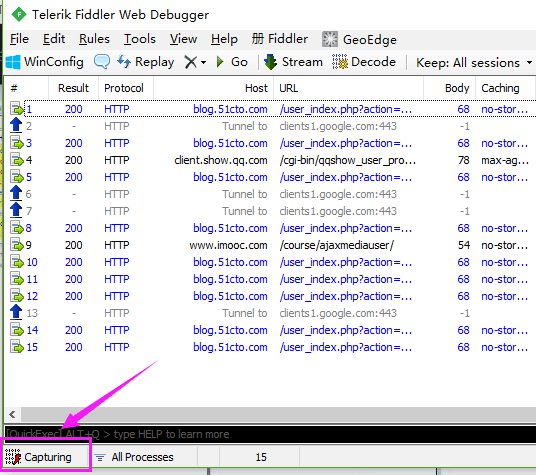Click the Remove X icon in toolbar

[190, 62]
